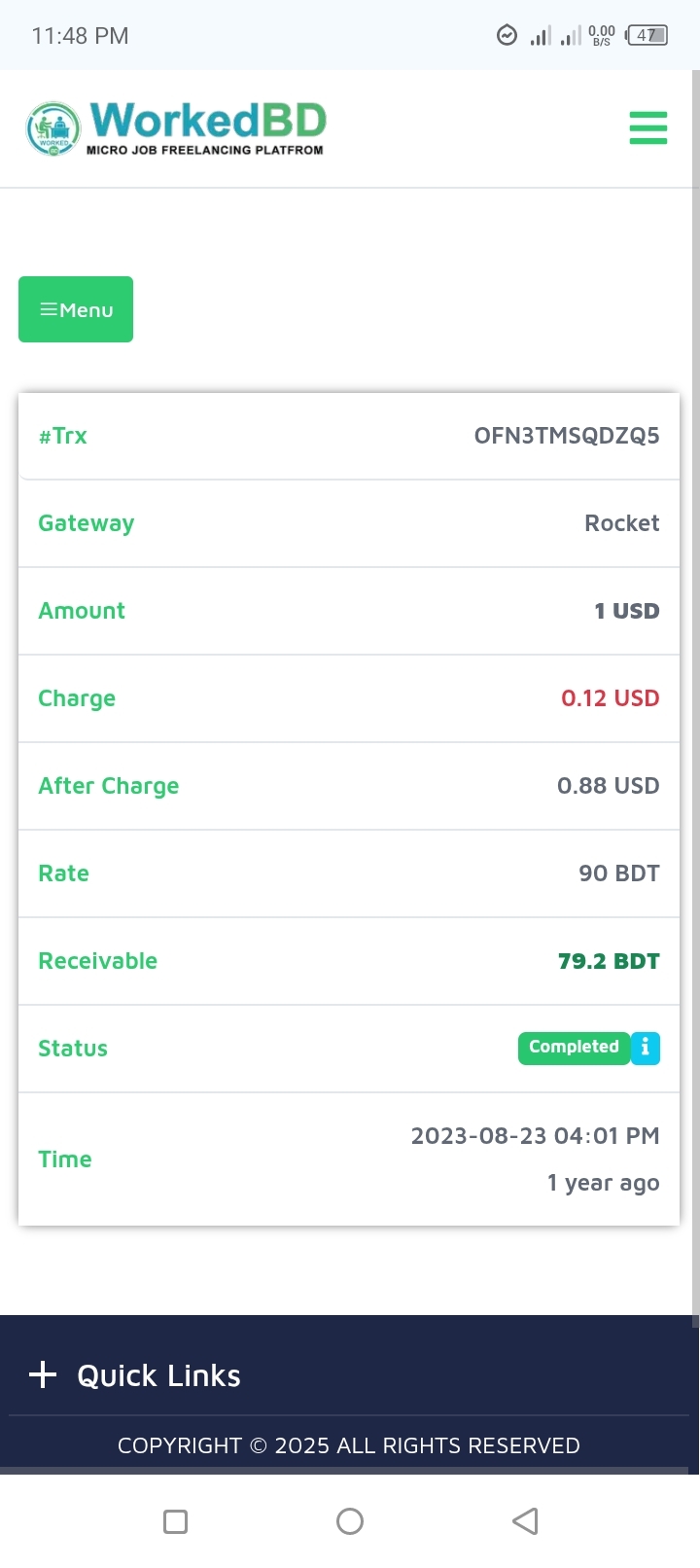700x1568 pixels.
Task: Tap the clock time in status bar
Action: (x=80, y=36)
